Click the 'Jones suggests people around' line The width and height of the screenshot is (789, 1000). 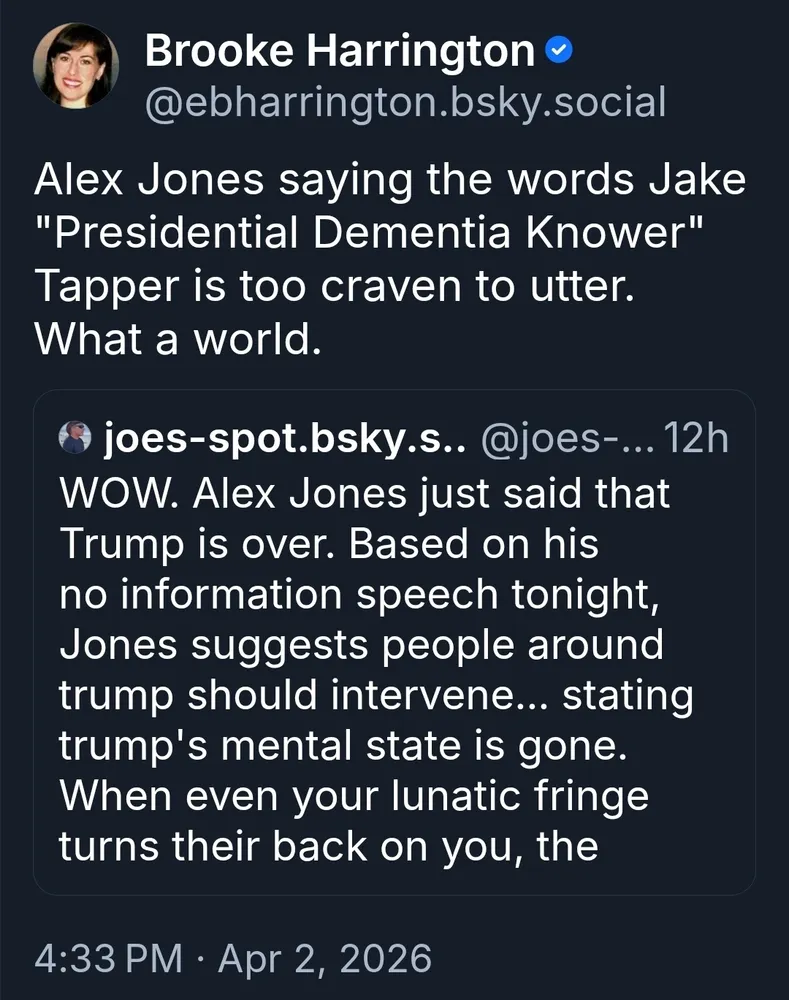361,645
